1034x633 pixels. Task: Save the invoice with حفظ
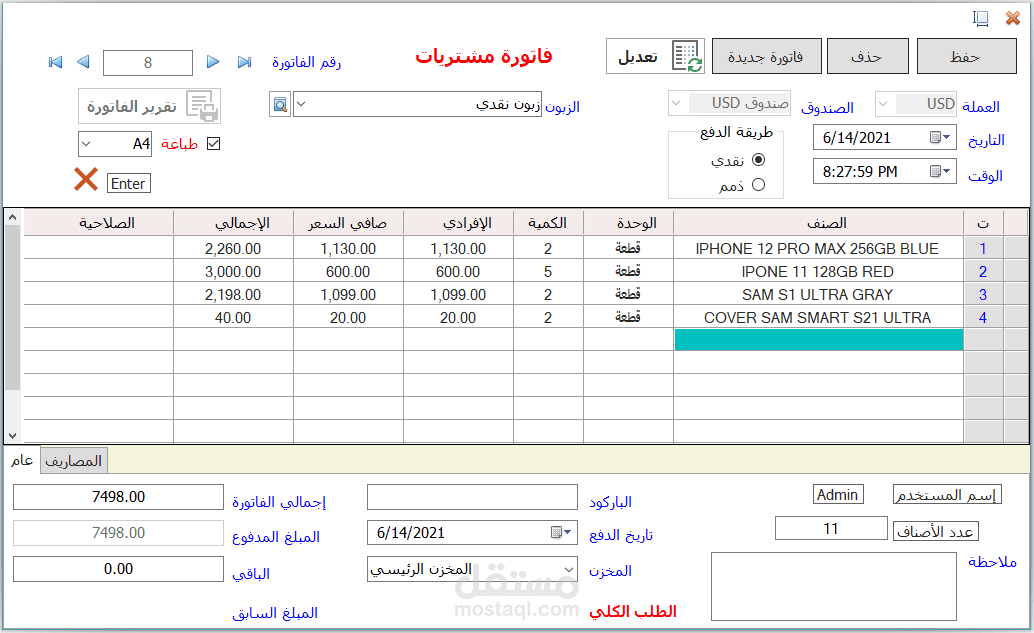pyautogui.click(x=966, y=56)
